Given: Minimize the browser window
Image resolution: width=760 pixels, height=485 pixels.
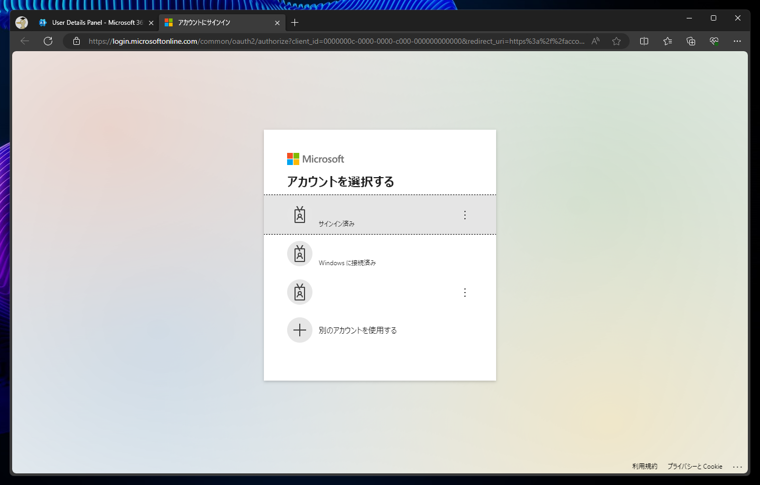Looking at the screenshot, I should 689,18.
